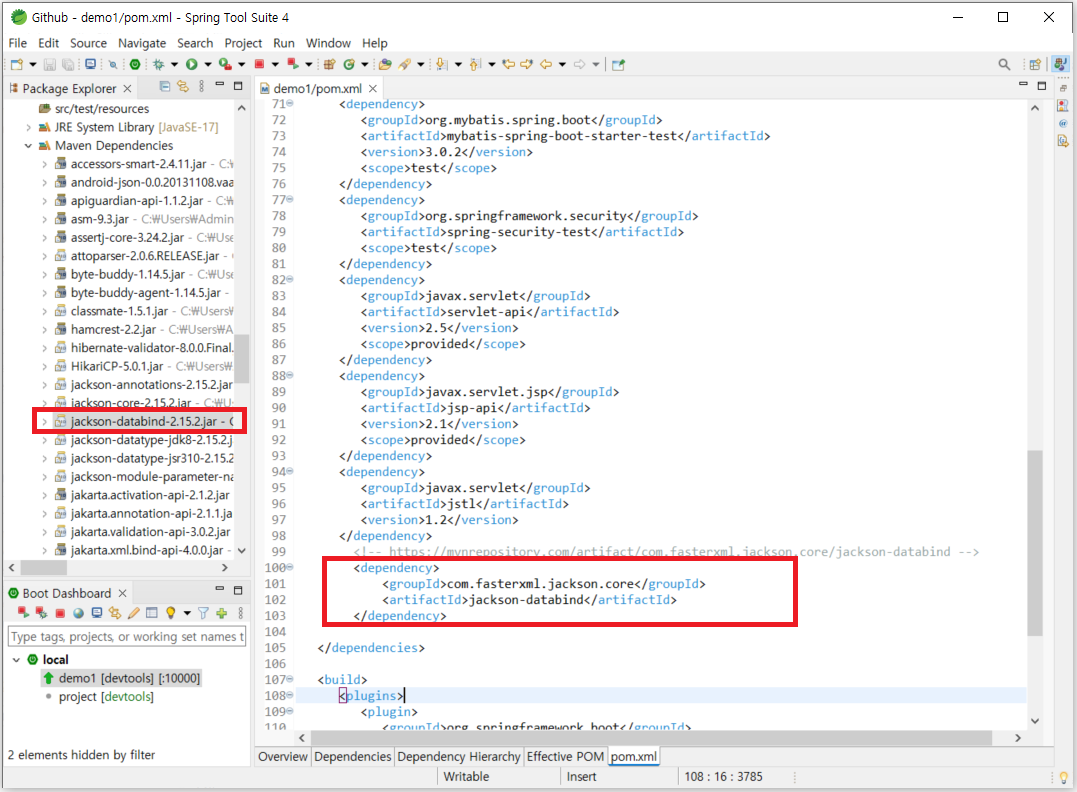Toggle the filter funnel in Boot Dashboard

click(203, 613)
